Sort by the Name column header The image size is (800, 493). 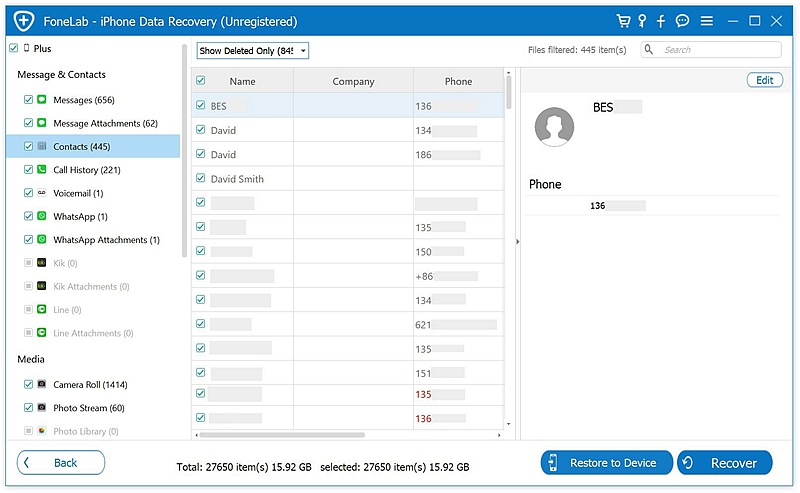[242, 81]
